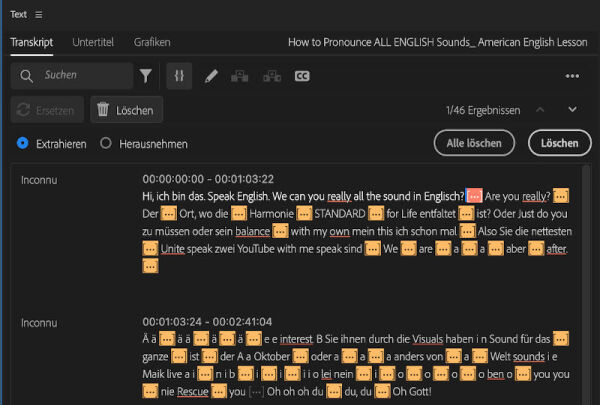Screen dimensions: 600x405
Task: Open the three-dot more options menu
Action: pos(572,76)
